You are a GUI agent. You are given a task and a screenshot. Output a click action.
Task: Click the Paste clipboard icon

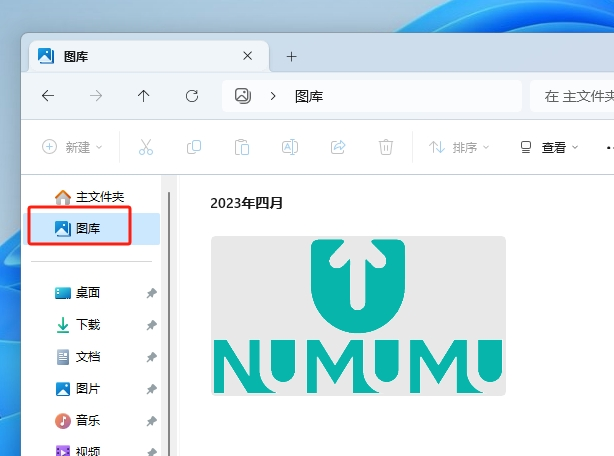242,147
